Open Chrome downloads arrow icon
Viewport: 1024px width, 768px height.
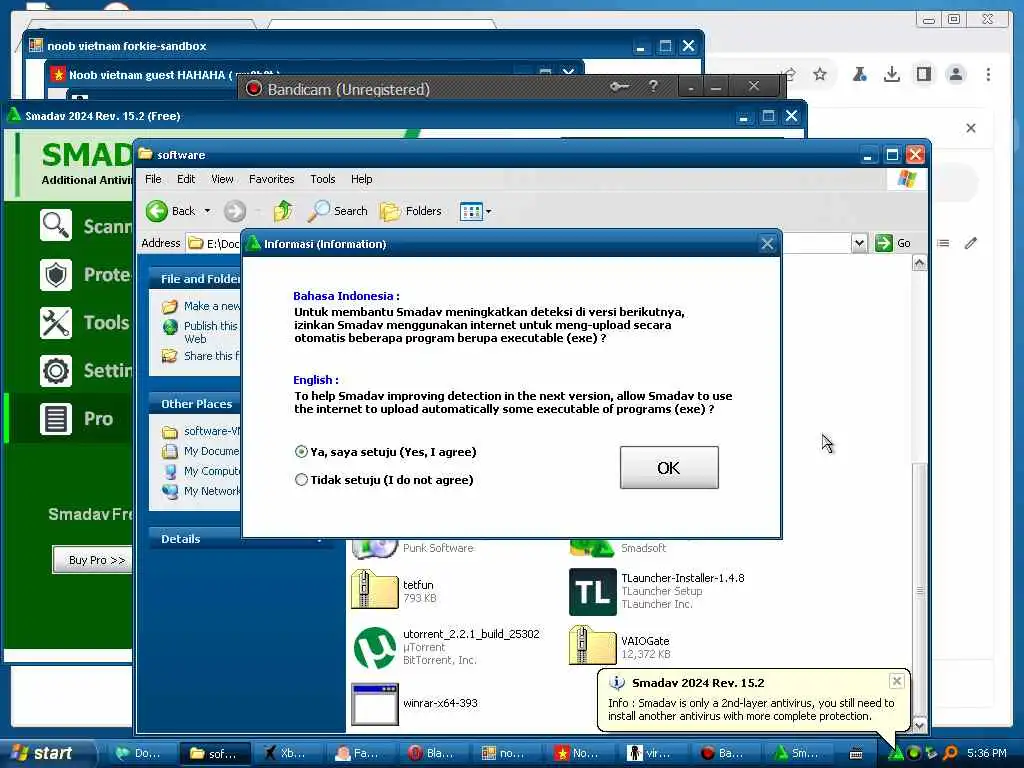pos(891,74)
